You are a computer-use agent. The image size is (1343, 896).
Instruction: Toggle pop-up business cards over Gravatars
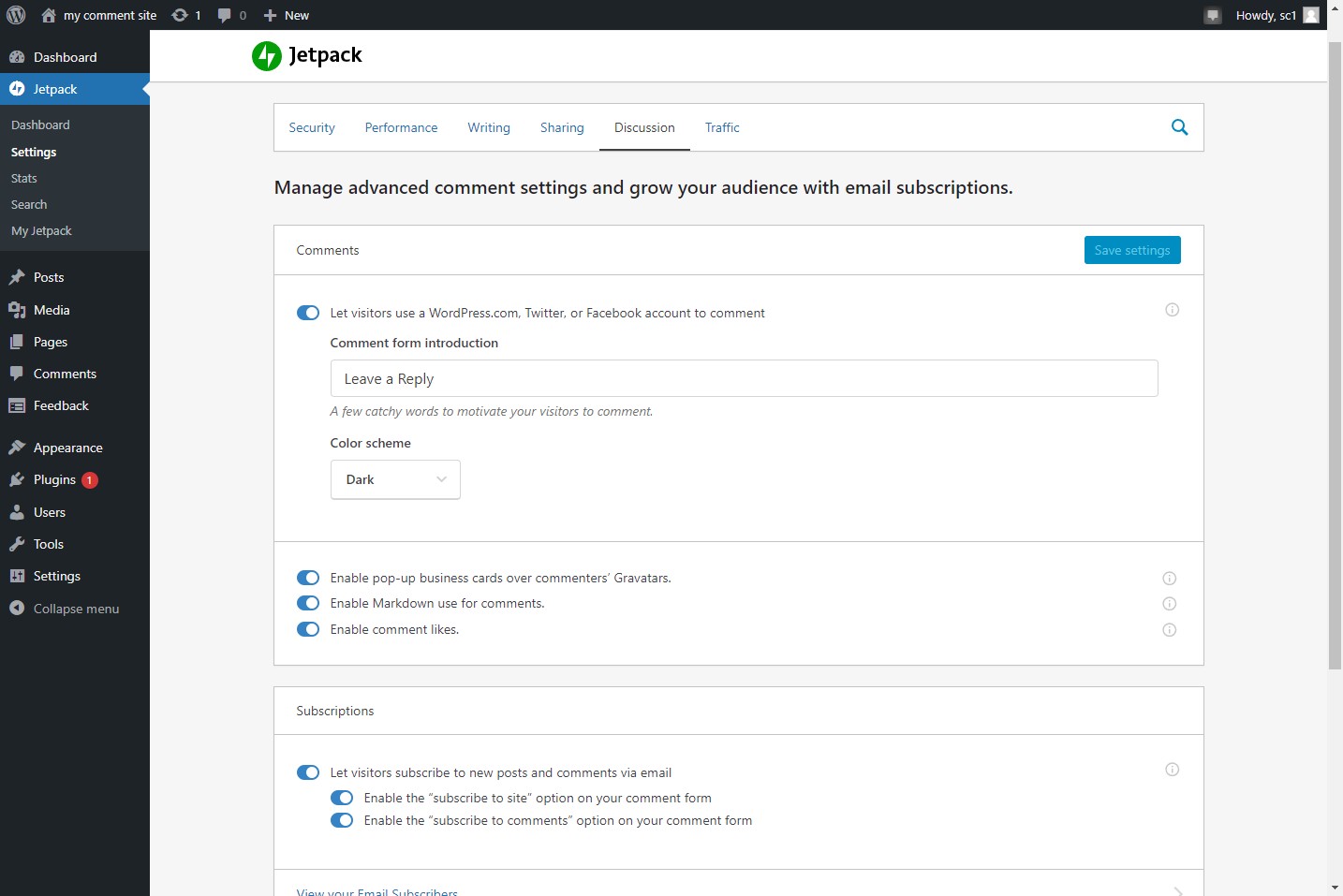click(308, 578)
